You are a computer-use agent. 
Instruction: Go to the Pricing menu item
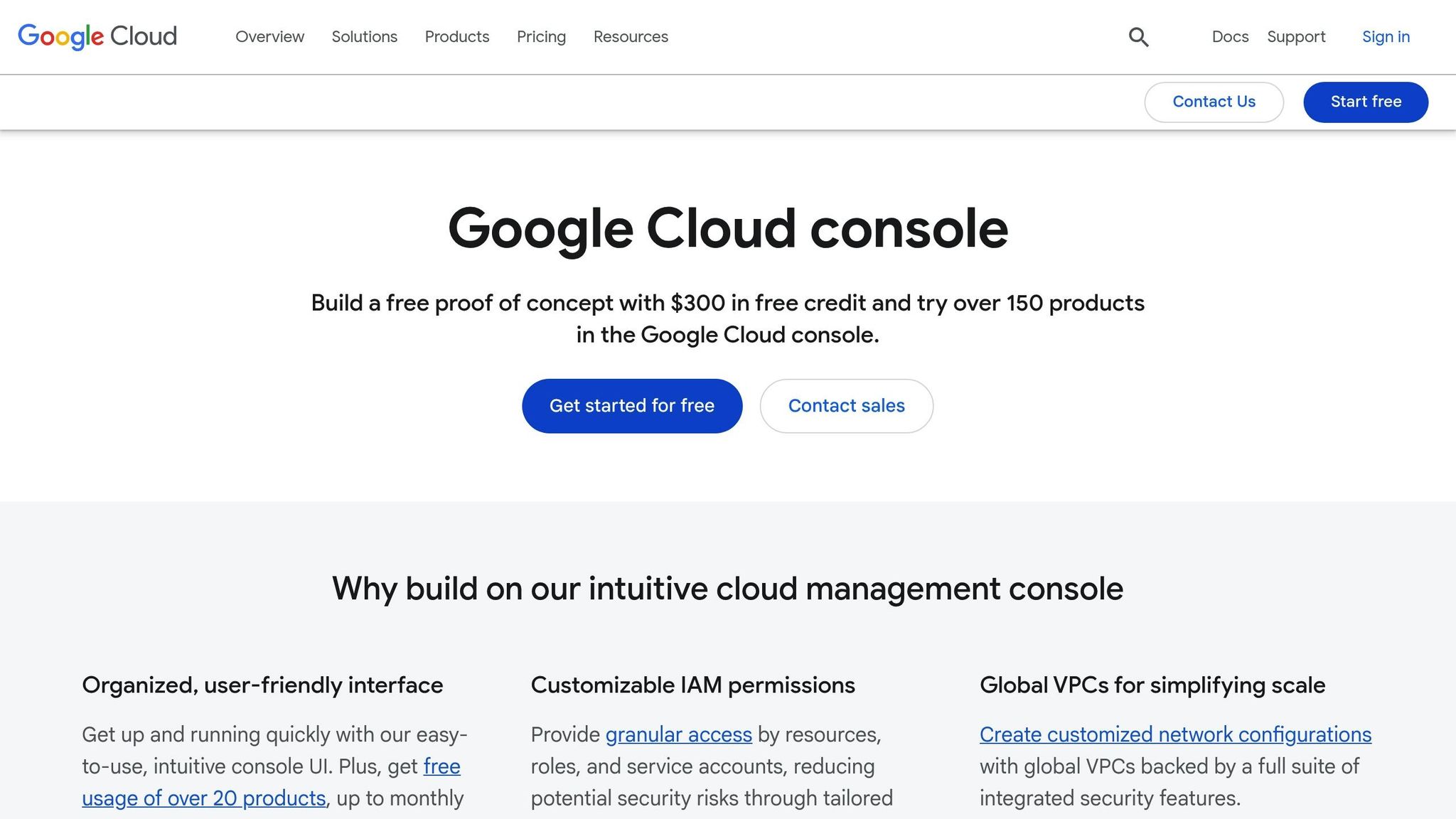541,37
